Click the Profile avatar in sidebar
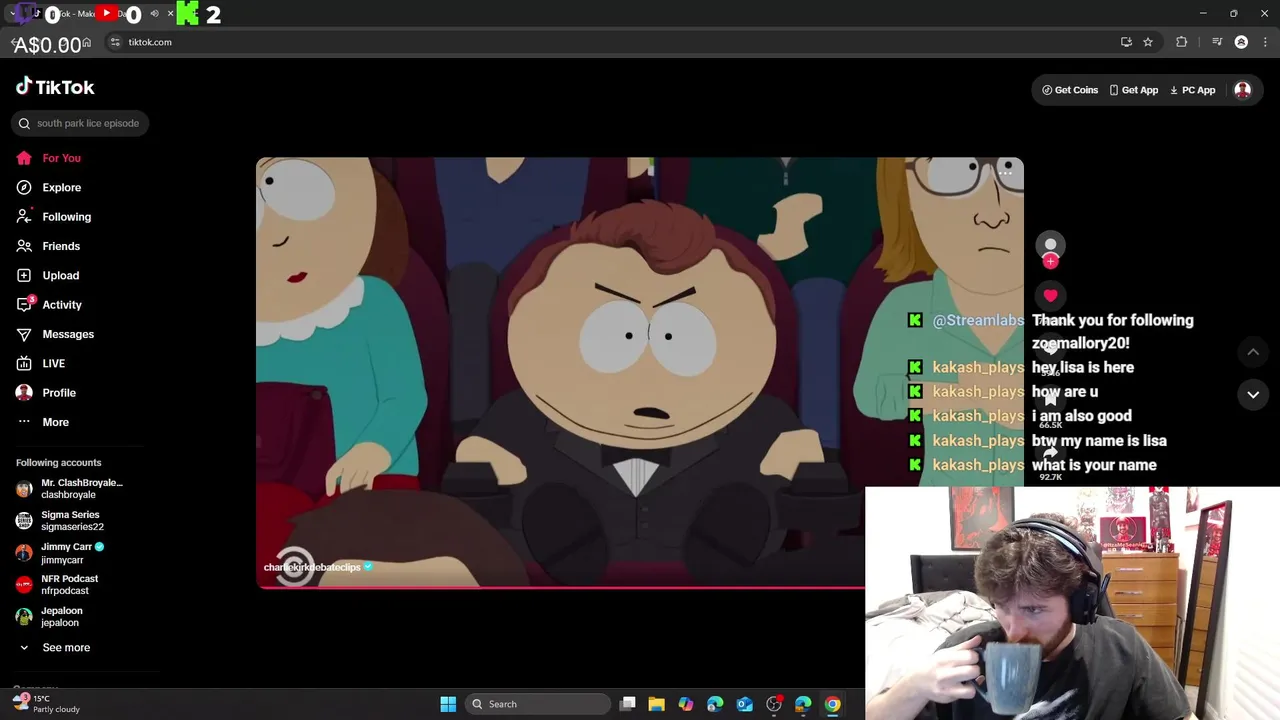This screenshot has height=720, width=1280. tap(24, 393)
